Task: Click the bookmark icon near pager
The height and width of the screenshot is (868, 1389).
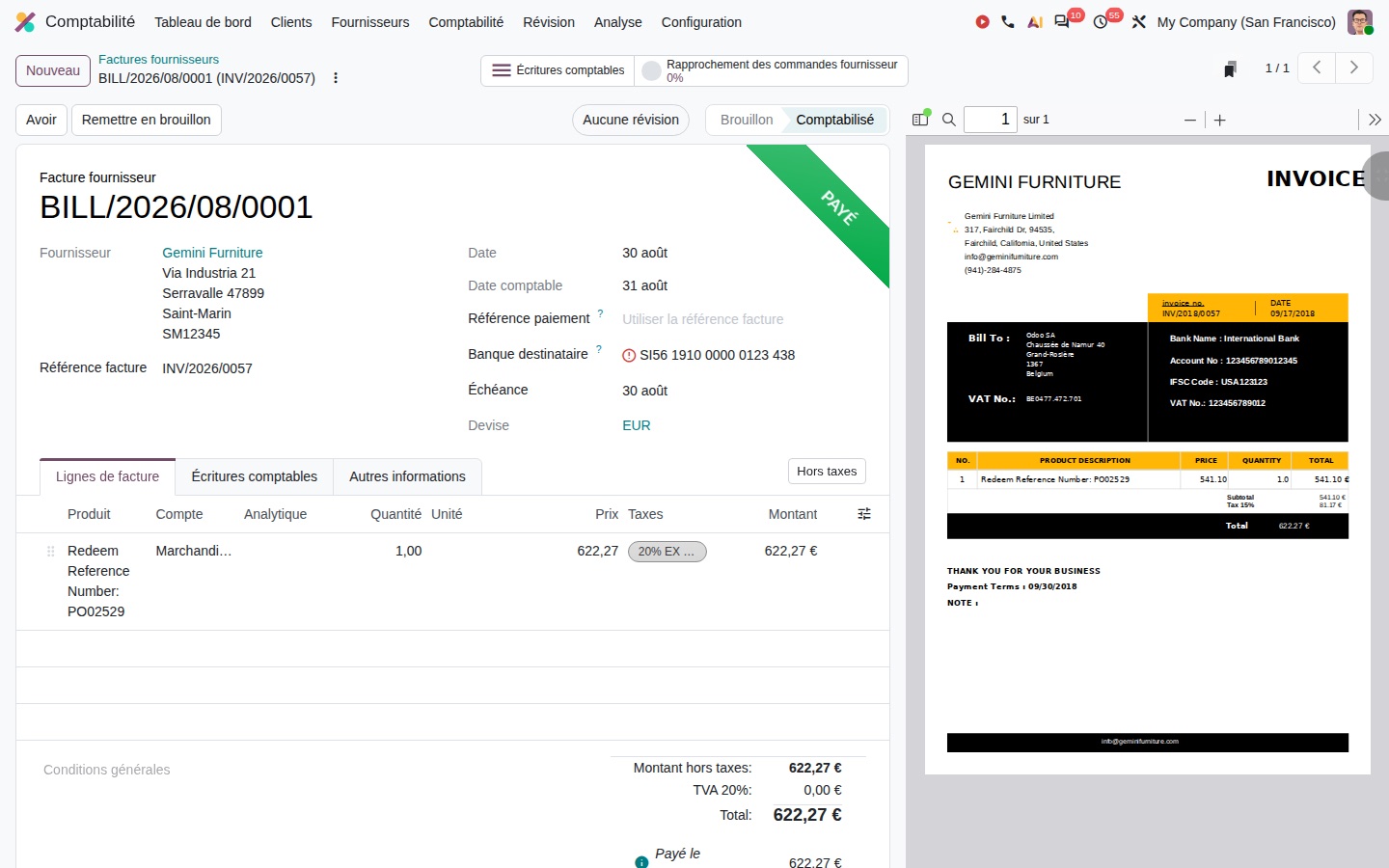Action: click(x=1230, y=68)
